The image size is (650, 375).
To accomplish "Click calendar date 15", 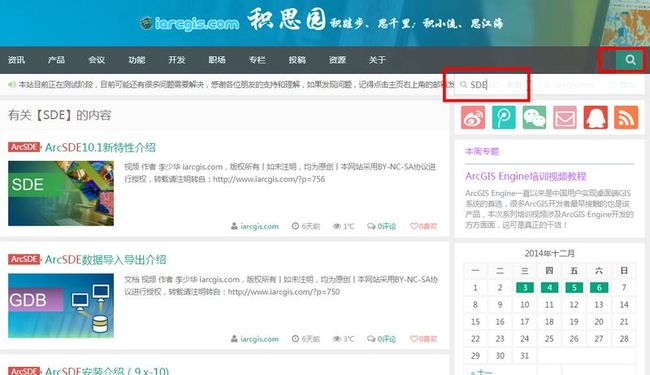I will coord(475,322).
